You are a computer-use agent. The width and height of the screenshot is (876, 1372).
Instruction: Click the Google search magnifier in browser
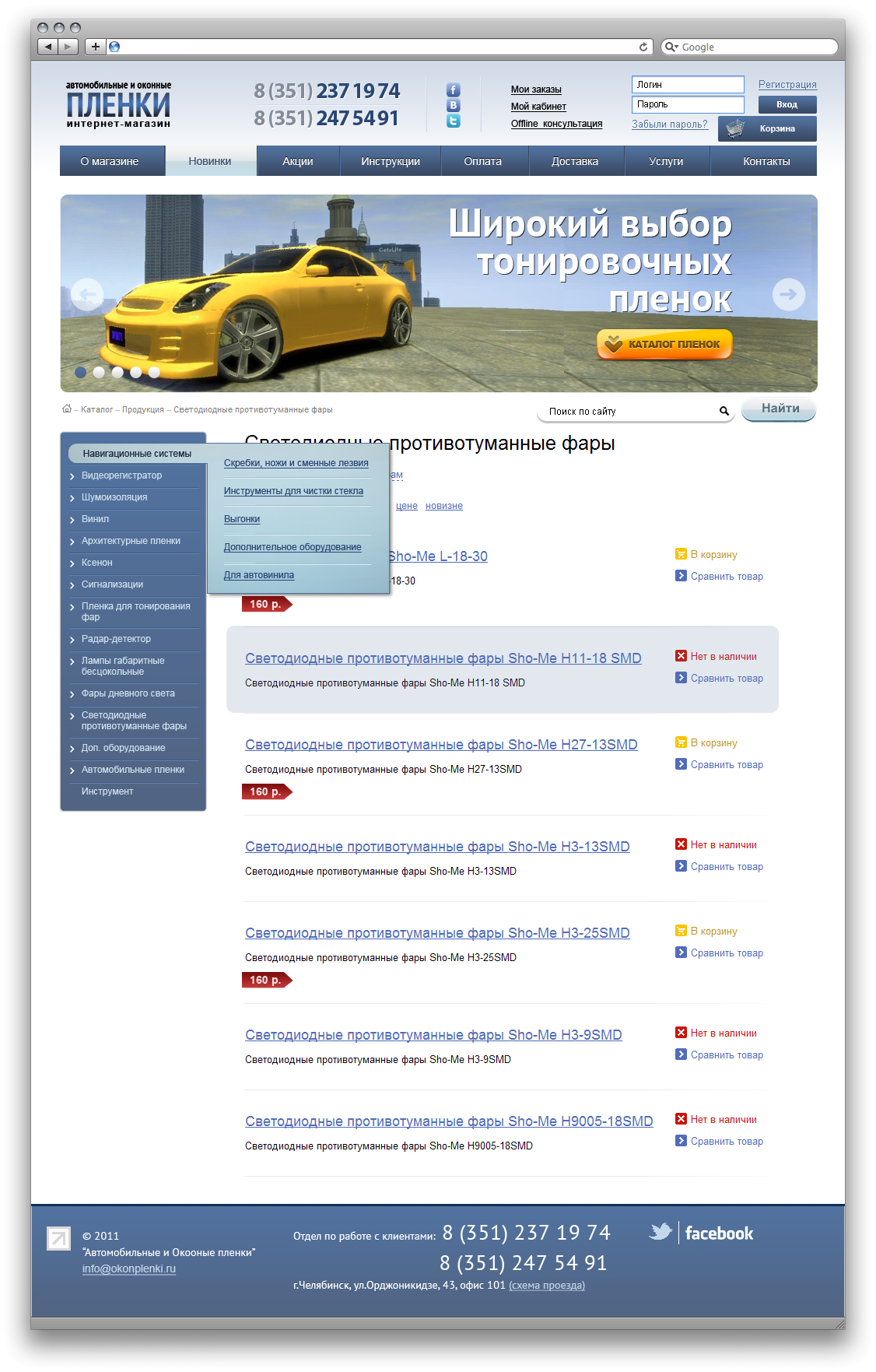(x=670, y=47)
